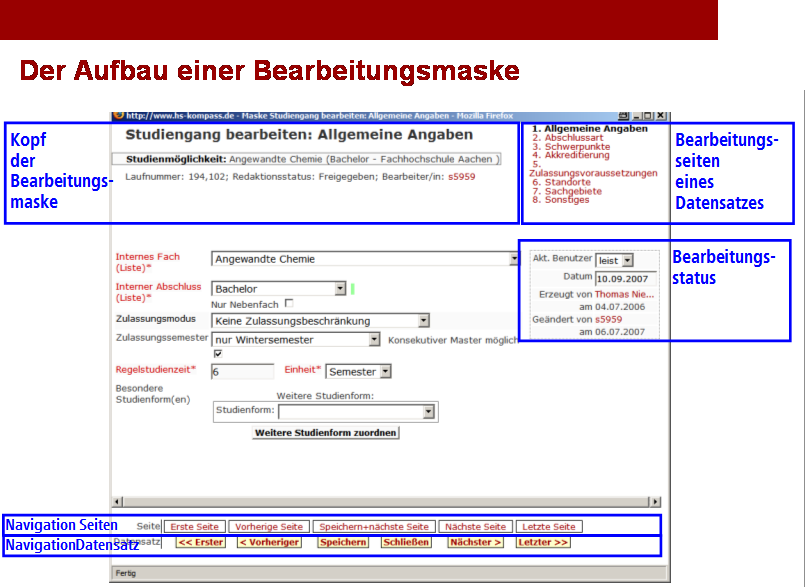Click the Internes Fach (Liste)* label

[147, 262]
